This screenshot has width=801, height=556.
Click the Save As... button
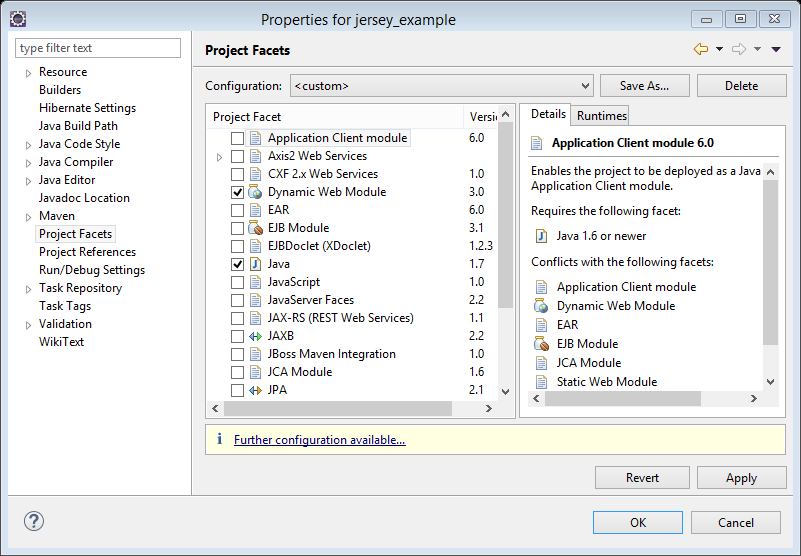click(x=645, y=86)
